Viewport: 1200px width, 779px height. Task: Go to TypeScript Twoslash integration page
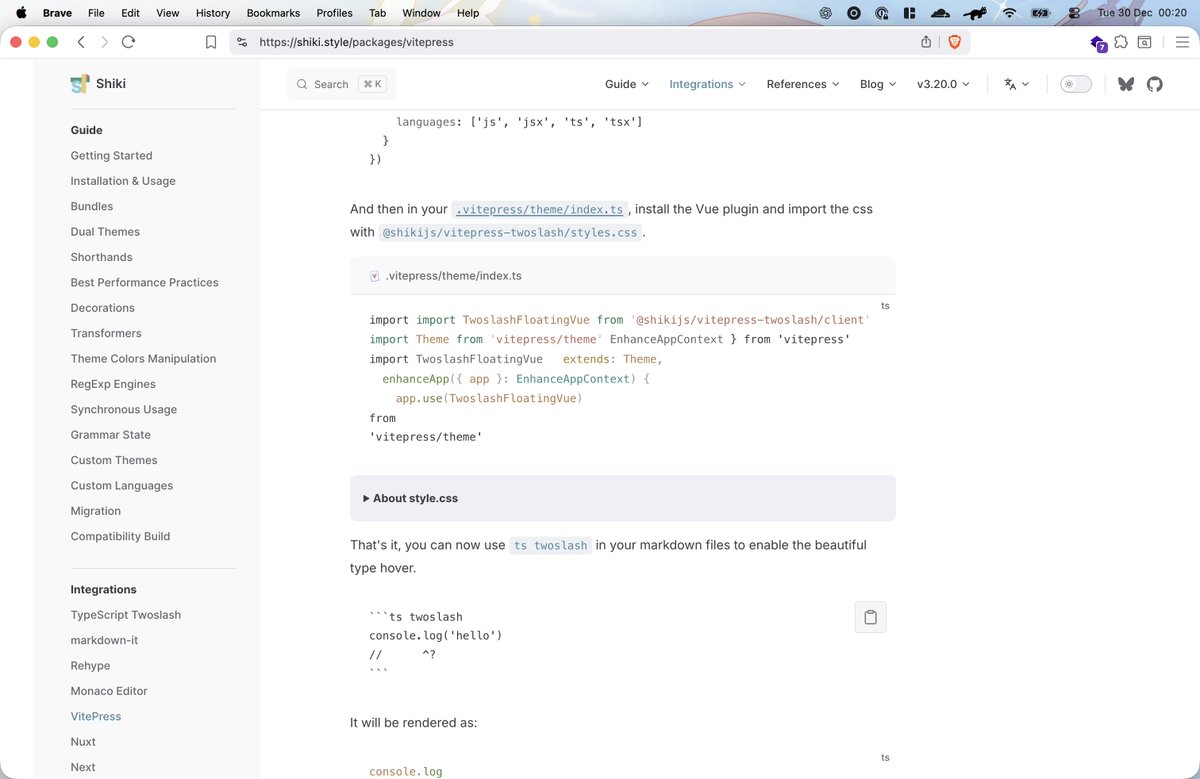click(x=126, y=615)
